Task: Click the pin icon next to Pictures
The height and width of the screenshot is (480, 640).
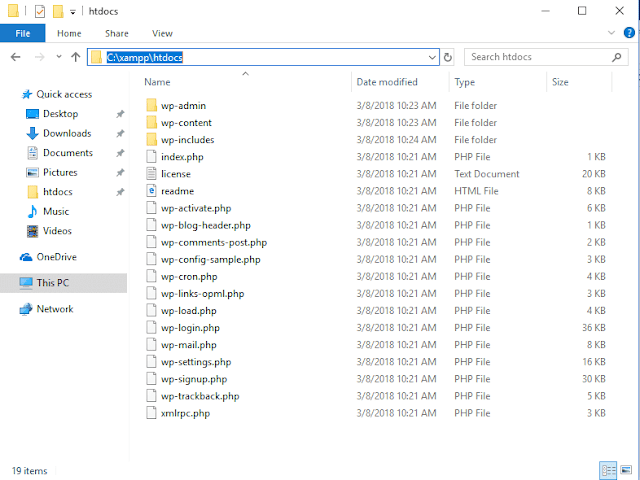Action: (120, 173)
